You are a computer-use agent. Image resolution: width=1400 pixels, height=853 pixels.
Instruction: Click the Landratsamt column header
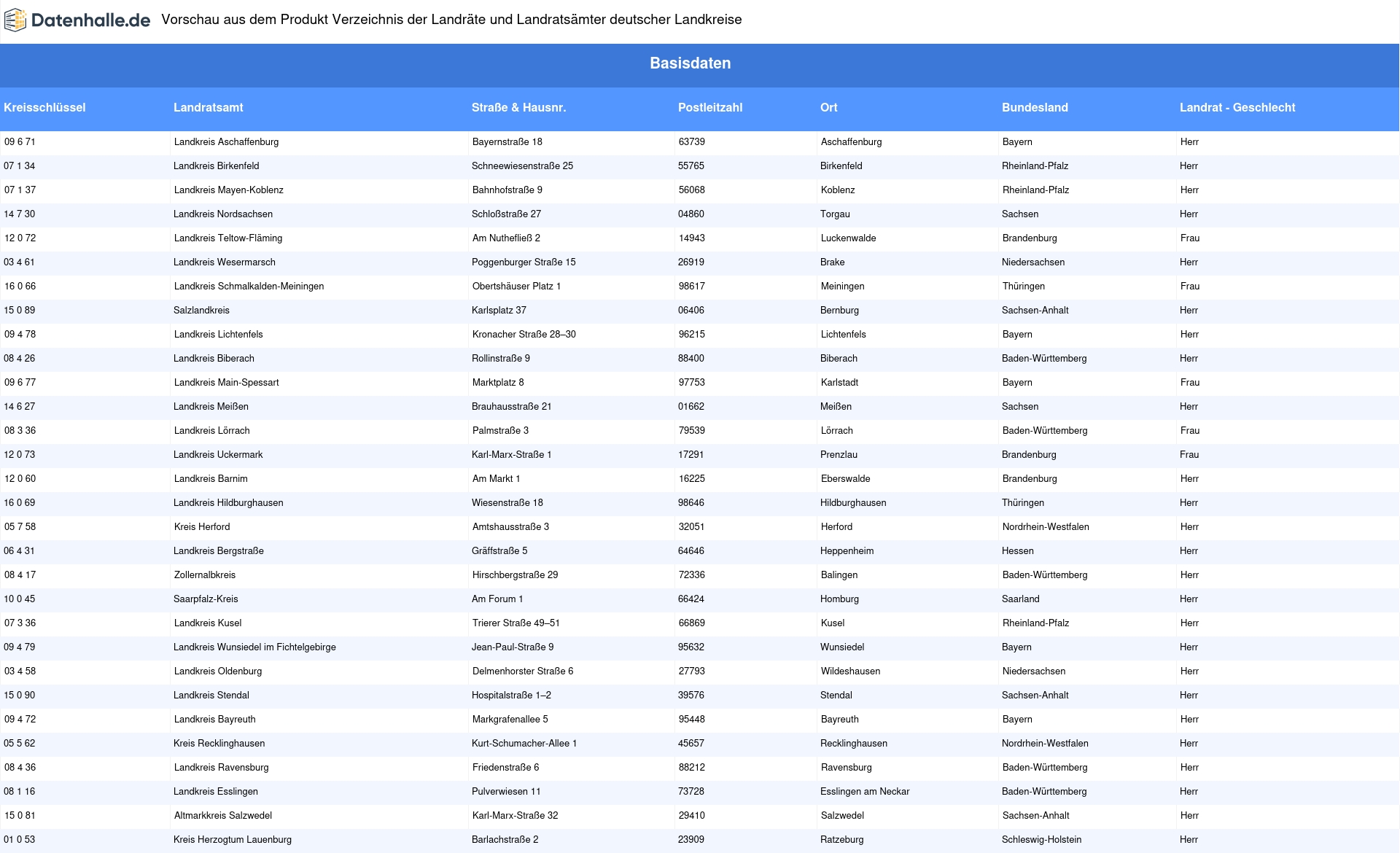pos(209,108)
